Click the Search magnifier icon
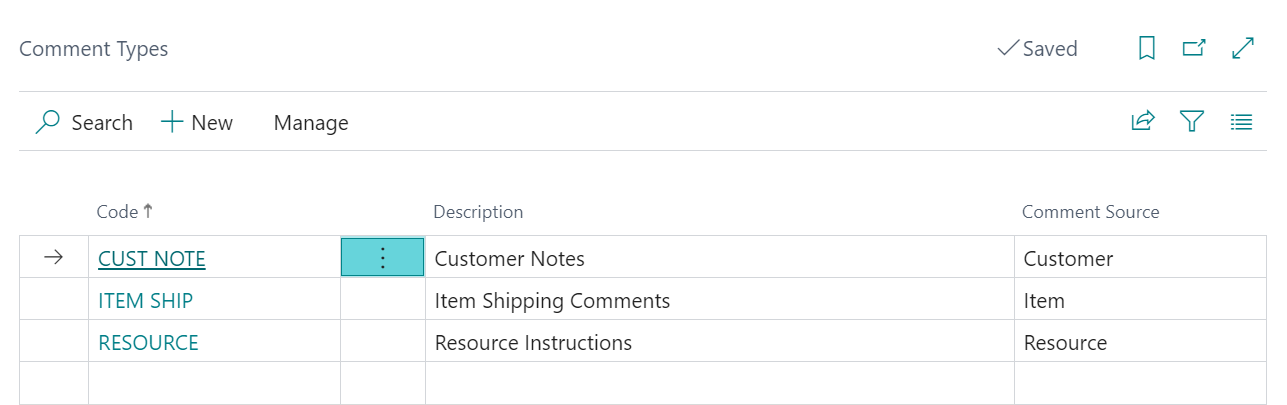 47,122
